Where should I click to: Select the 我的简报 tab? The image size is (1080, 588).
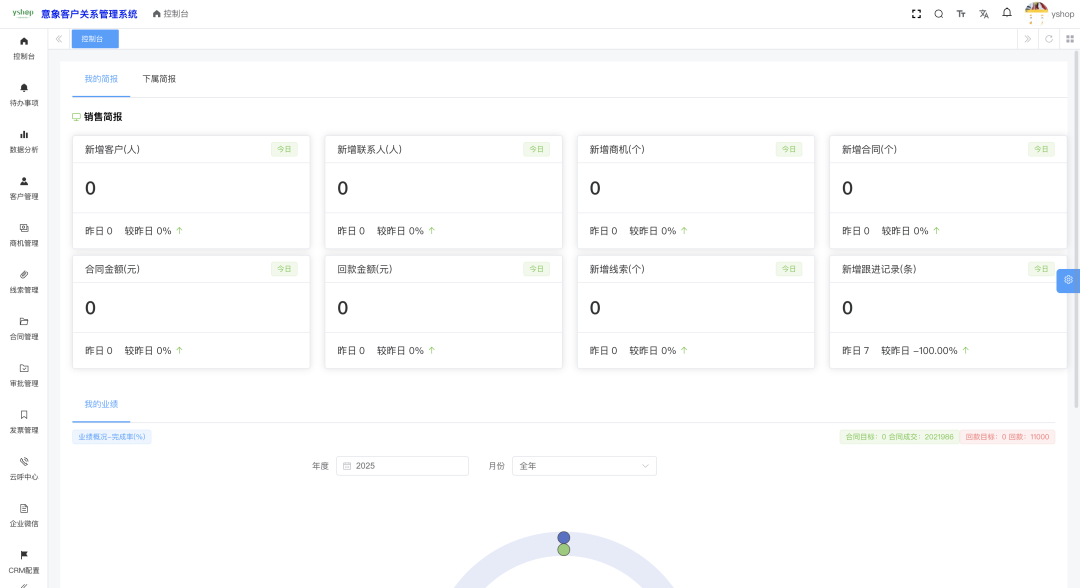tap(100, 78)
